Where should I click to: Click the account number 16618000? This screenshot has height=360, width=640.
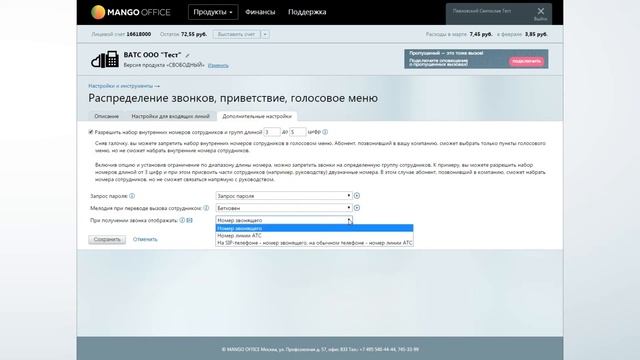click(138, 34)
